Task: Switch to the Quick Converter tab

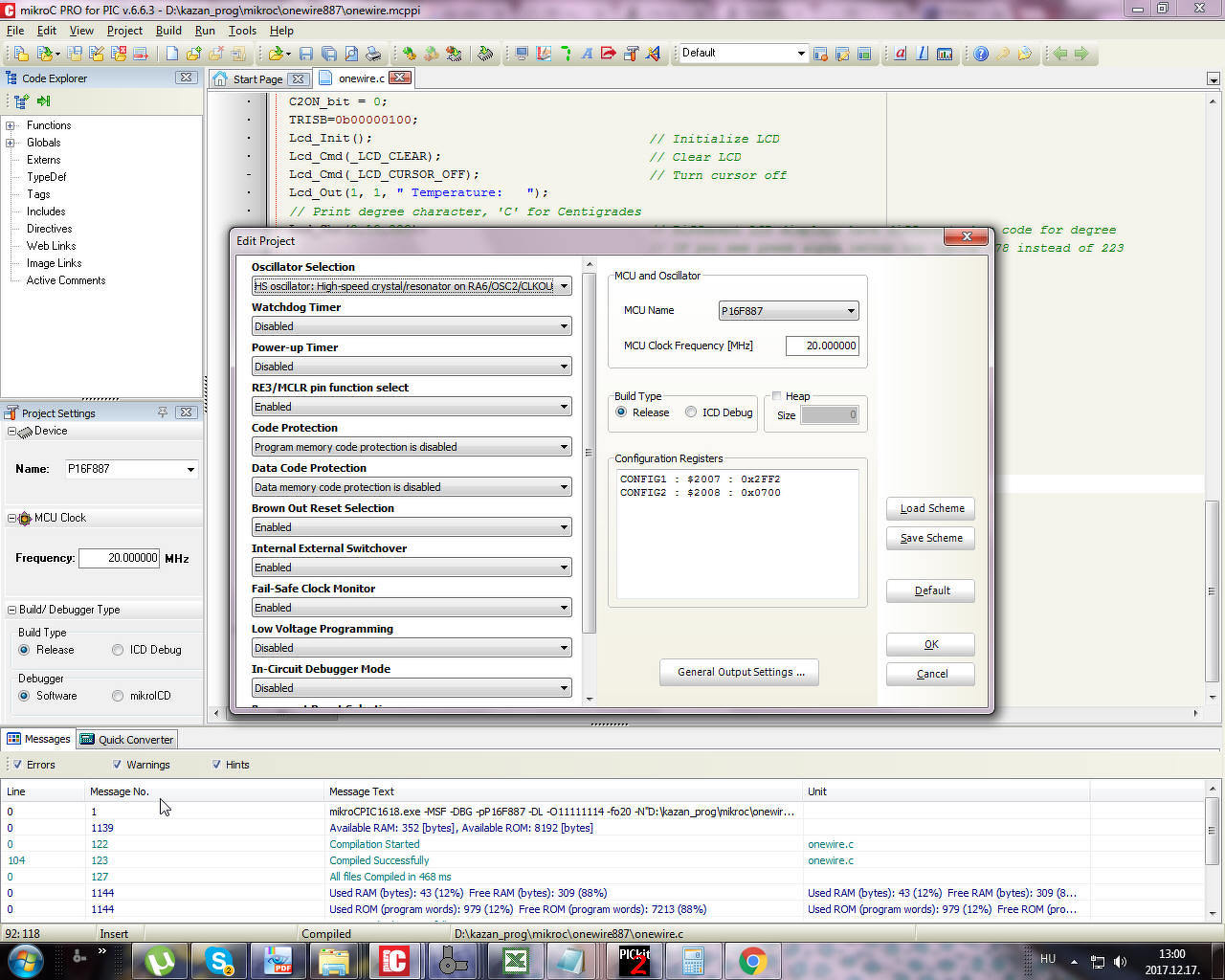Action: (x=127, y=740)
